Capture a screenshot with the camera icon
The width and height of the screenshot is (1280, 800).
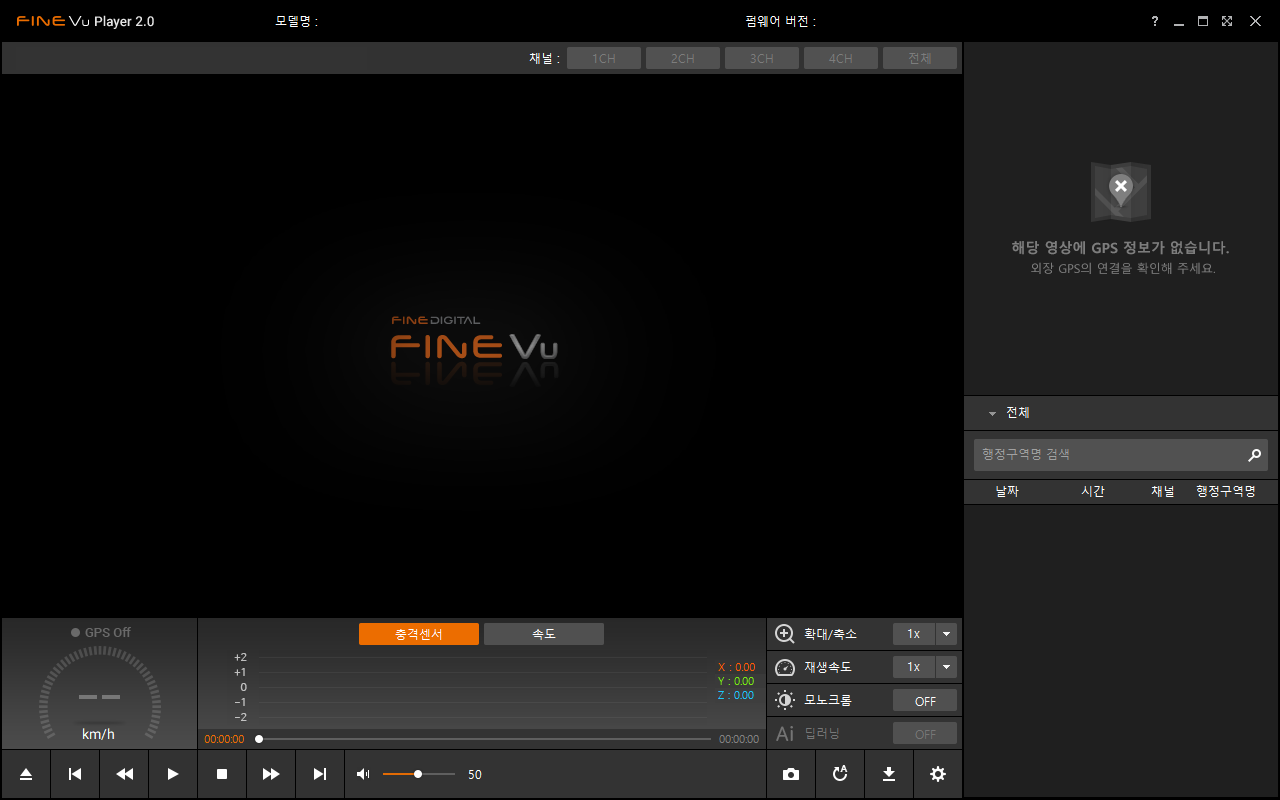[x=791, y=774]
